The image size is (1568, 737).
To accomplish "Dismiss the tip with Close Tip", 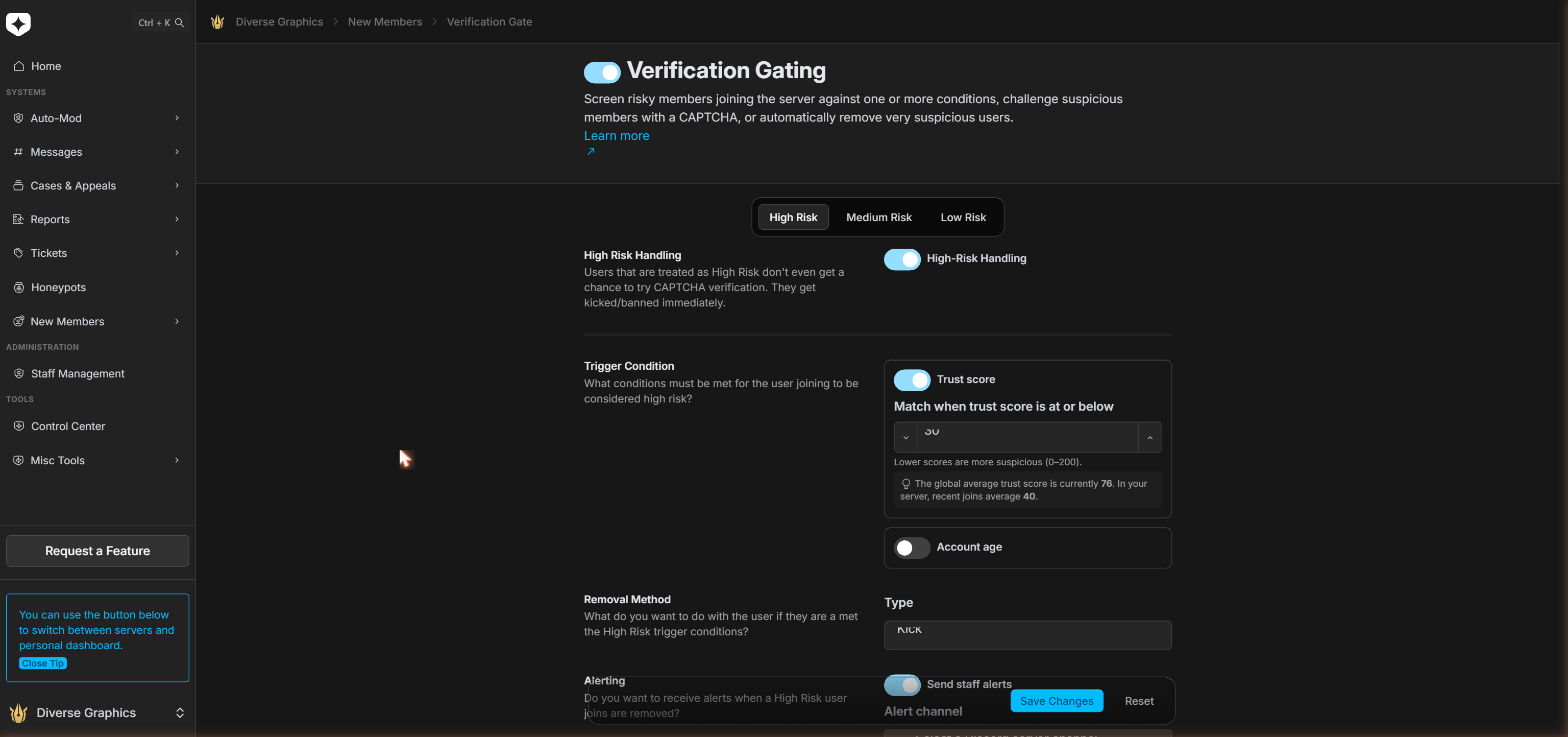I will (x=42, y=663).
